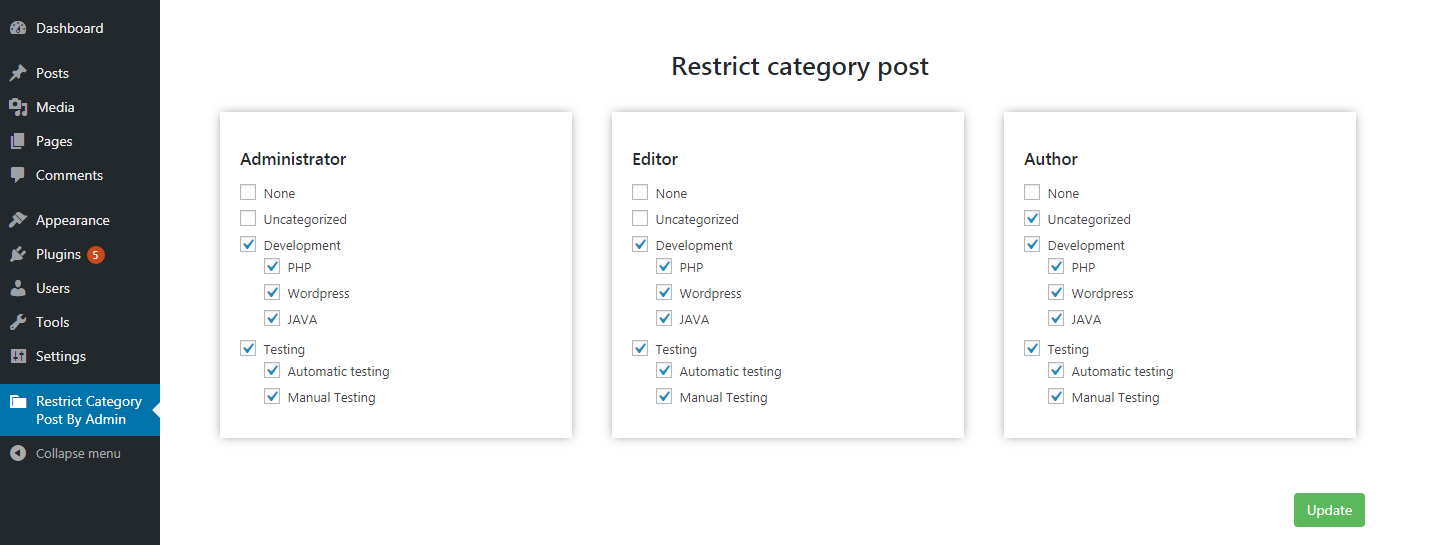Uncheck JAVA under Editor

click(664, 318)
